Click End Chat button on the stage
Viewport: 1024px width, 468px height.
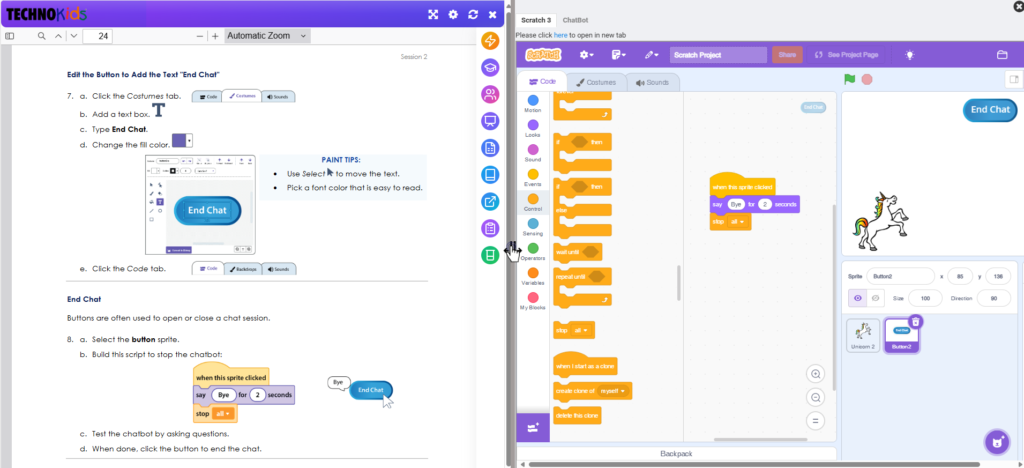coord(989,110)
